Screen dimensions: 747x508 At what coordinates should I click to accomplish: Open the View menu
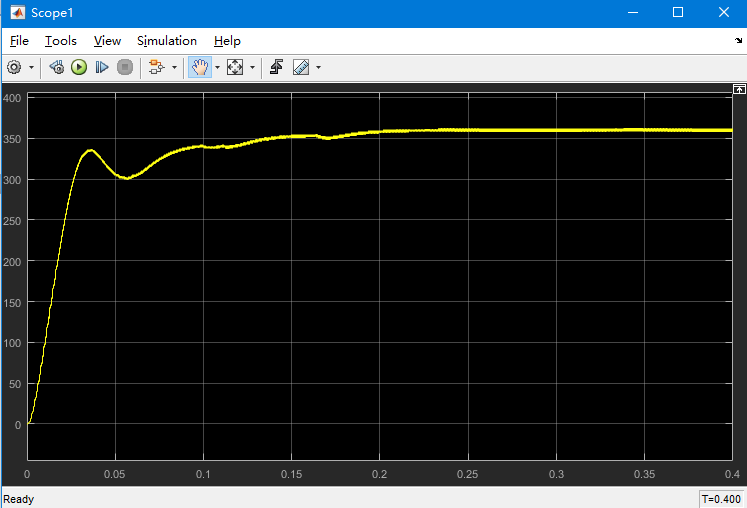[x=107, y=41]
